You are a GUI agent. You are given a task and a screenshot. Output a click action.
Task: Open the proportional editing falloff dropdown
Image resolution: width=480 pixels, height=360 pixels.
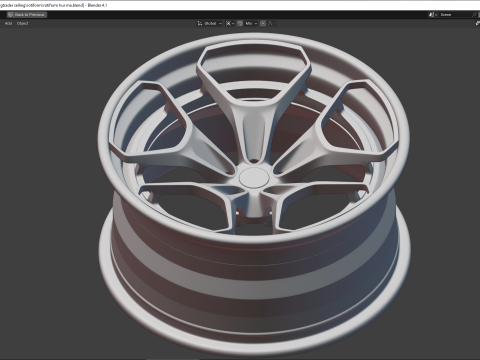pyautogui.click(x=271, y=23)
